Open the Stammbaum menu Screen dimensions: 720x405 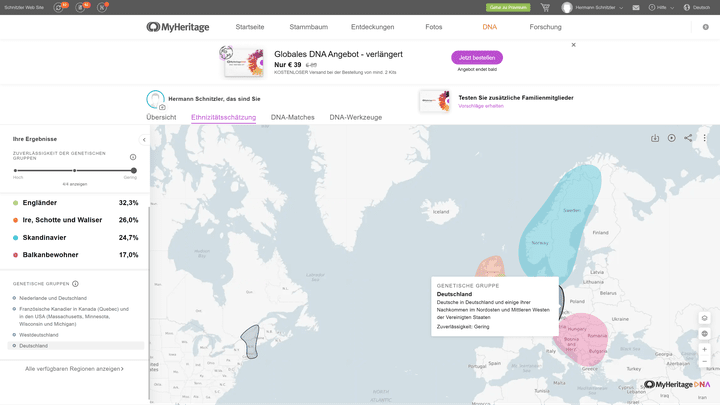point(309,27)
